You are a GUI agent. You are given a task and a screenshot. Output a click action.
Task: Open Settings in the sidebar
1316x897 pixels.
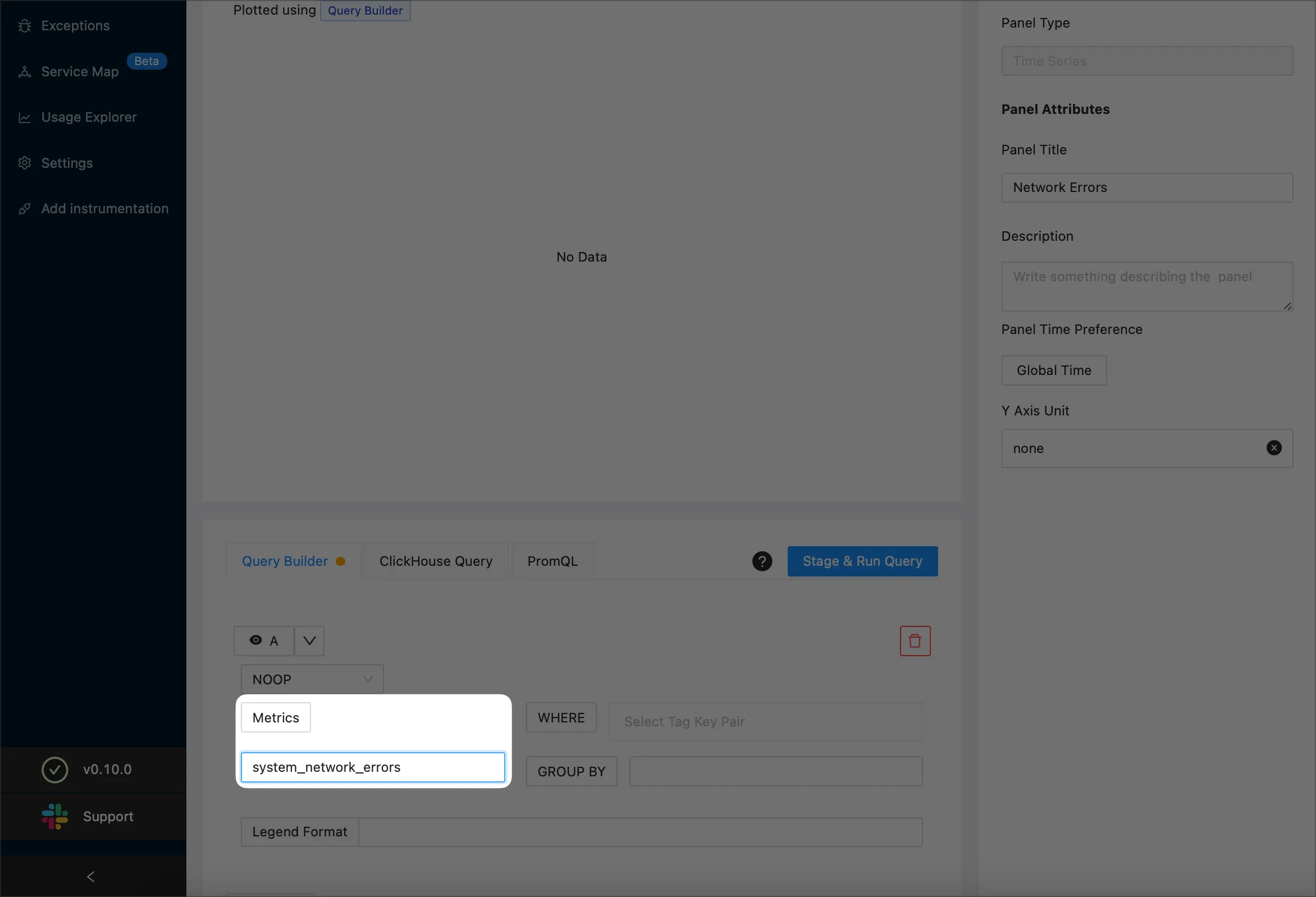pyautogui.click(x=67, y=163)
